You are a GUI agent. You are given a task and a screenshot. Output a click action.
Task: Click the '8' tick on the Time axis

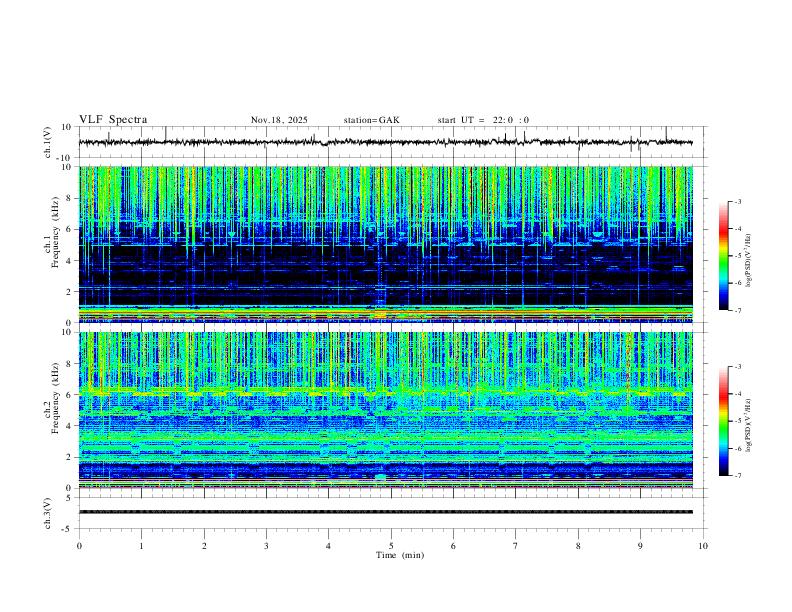(578, 546)
